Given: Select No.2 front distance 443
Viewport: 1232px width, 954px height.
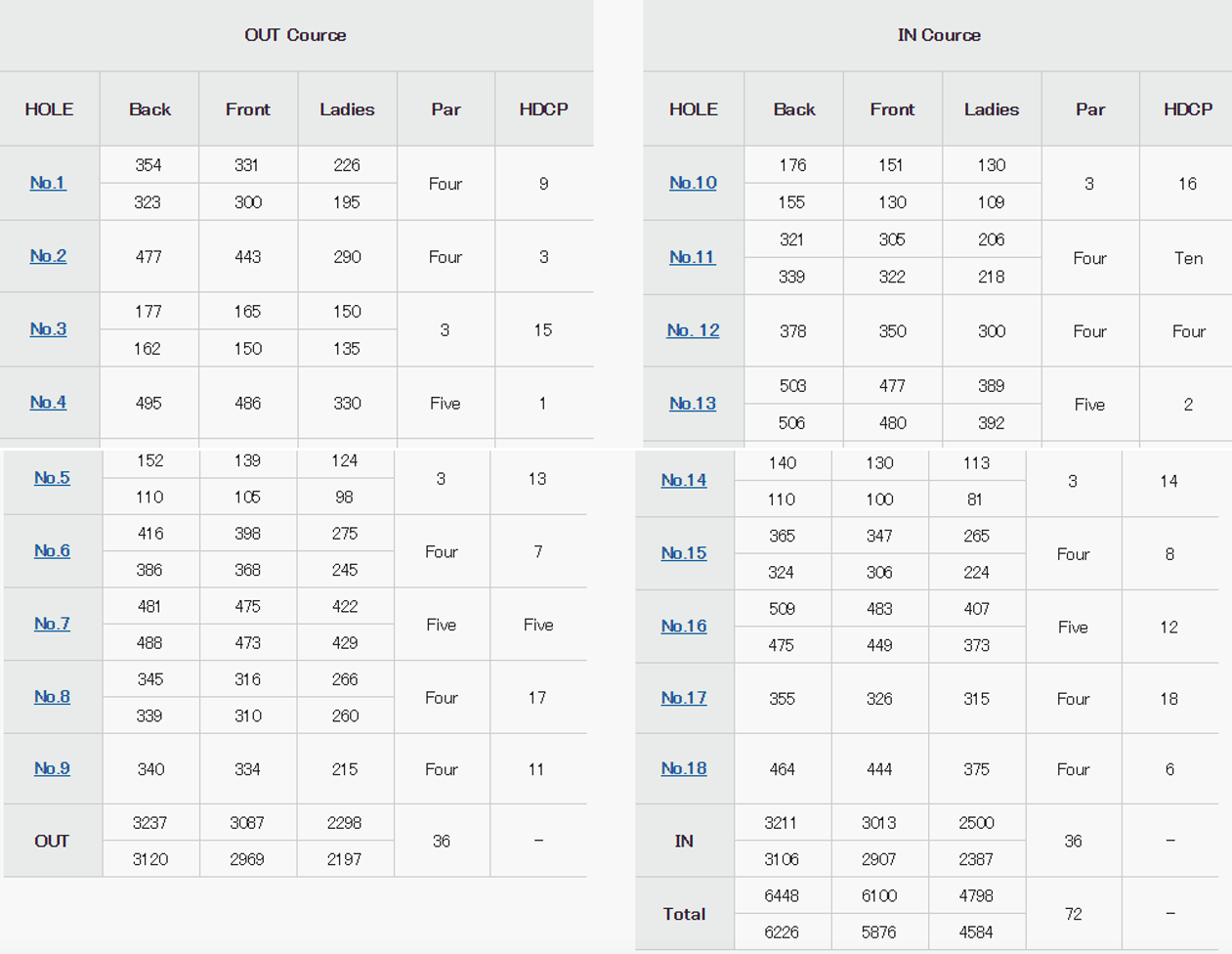Looking at the screenshot, I should (x=248, y=257).
